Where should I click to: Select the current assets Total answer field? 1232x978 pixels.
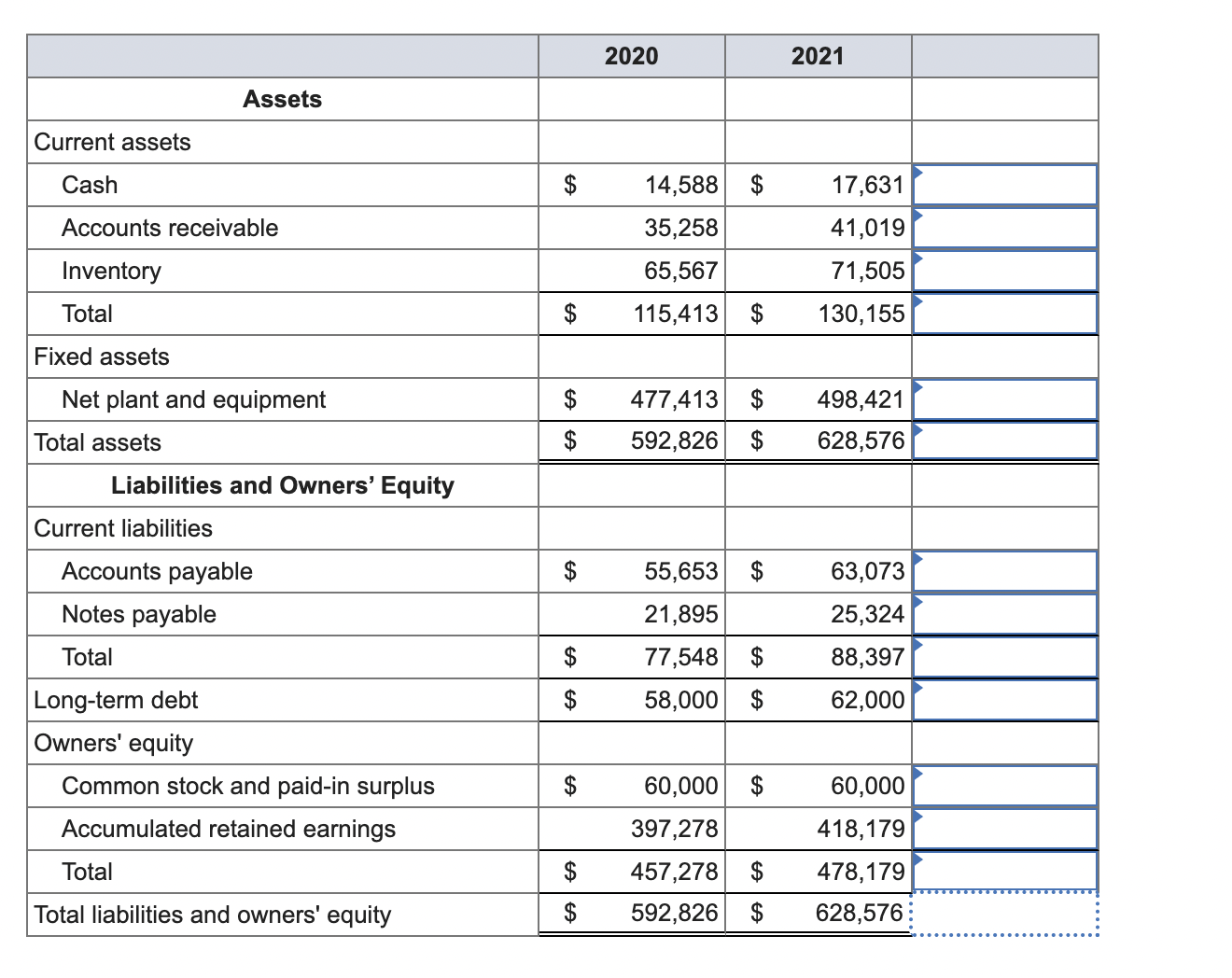[x=1005, y=314]
